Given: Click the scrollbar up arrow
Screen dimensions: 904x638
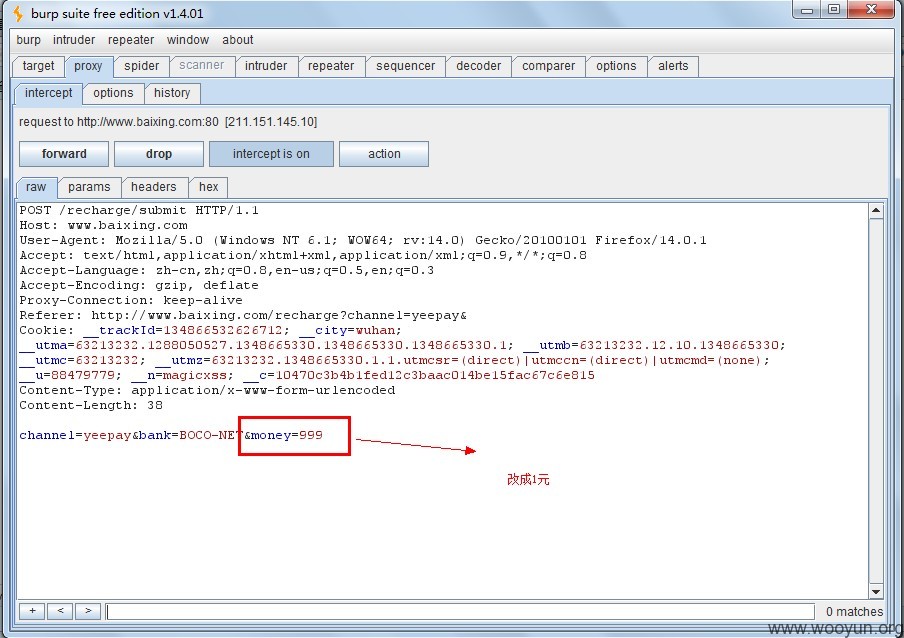Looking at the screenshot, I should point(876,210).
